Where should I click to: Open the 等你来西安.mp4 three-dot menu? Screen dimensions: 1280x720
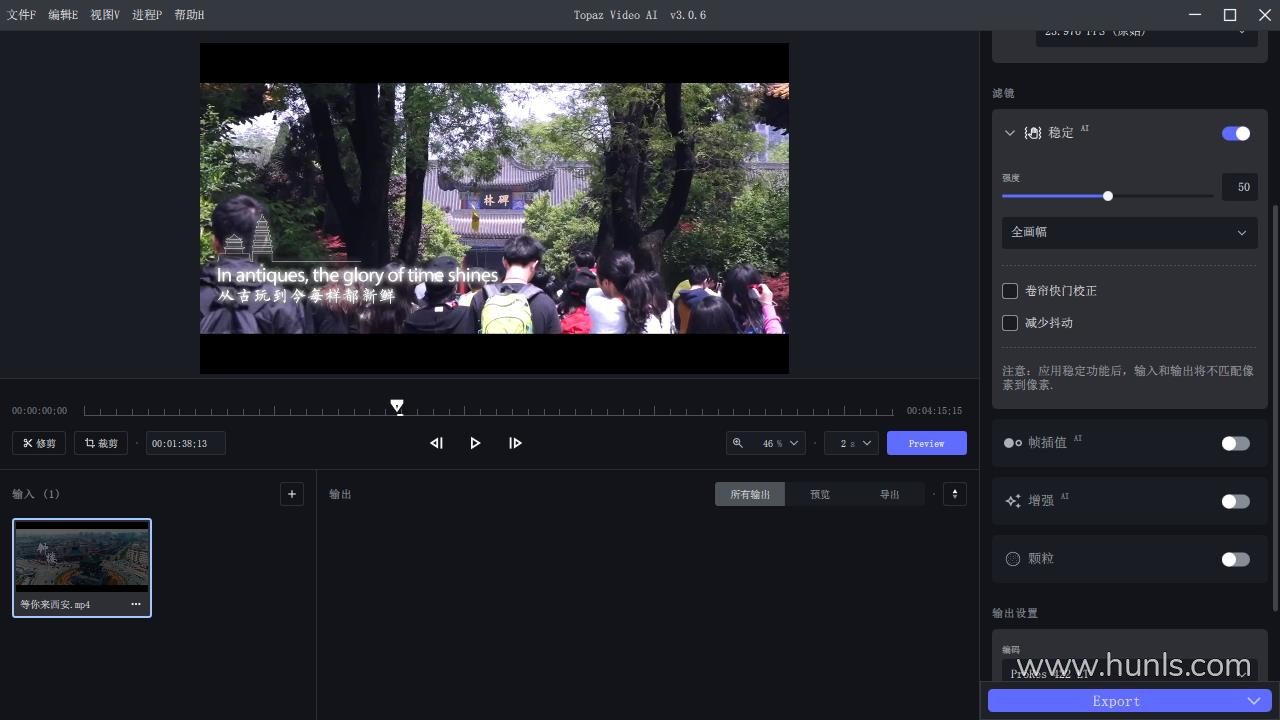136,604
